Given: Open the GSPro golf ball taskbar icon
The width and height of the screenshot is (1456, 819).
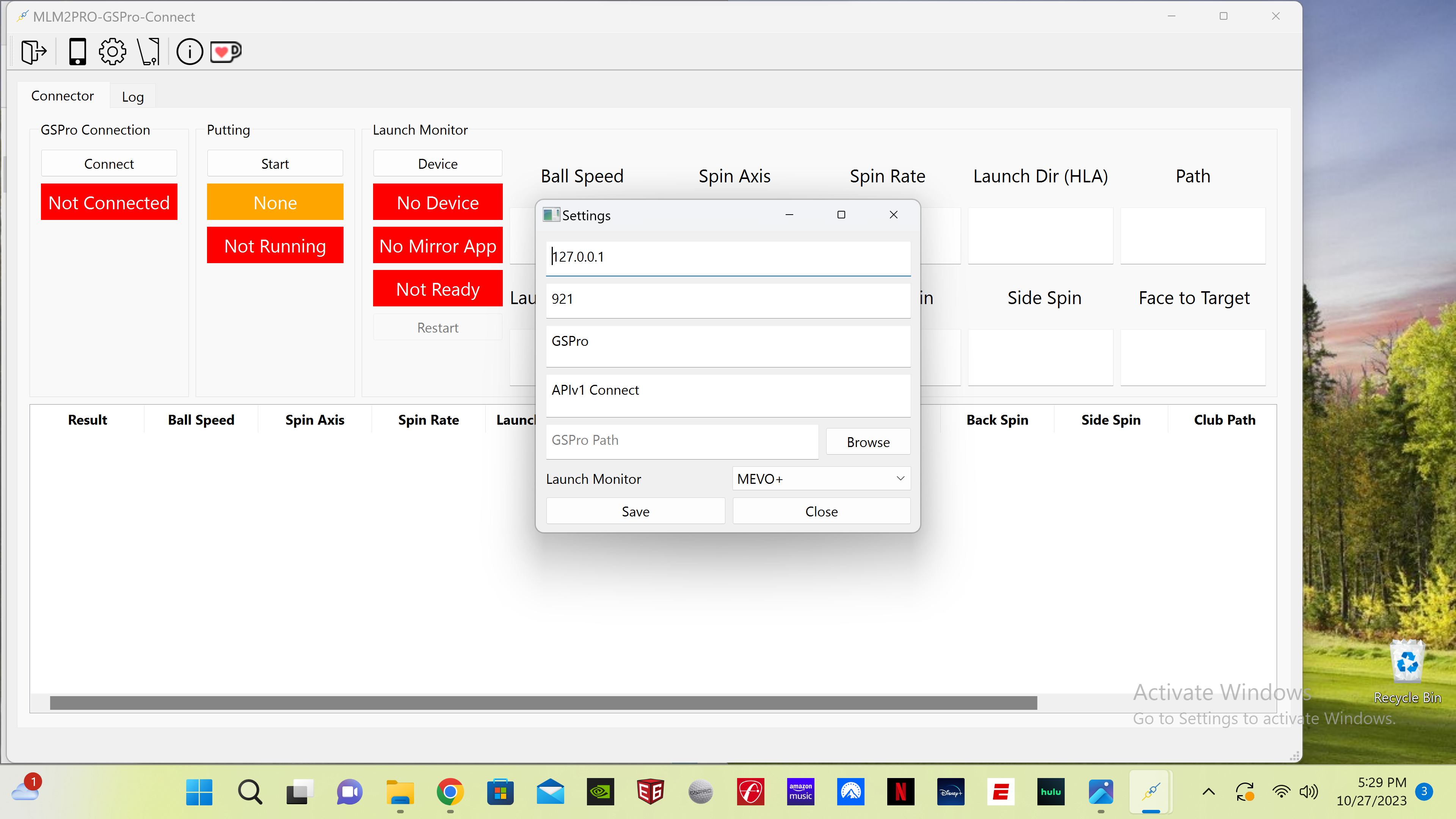Looking at the screenshot, I should click(x=700, y=792).
